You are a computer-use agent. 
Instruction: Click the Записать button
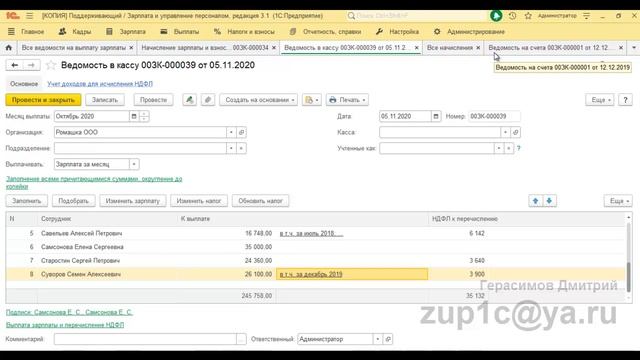[x=104, y=100]
